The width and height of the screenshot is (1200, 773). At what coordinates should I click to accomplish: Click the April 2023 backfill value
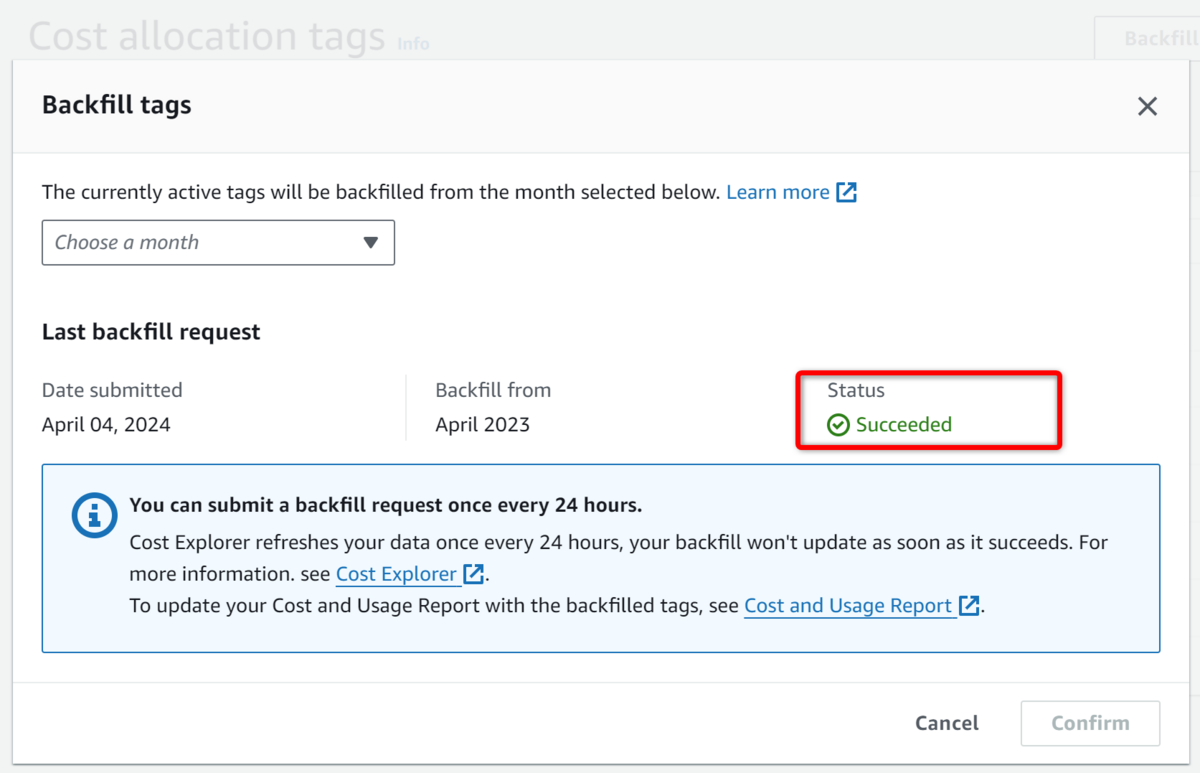[482, 425]
